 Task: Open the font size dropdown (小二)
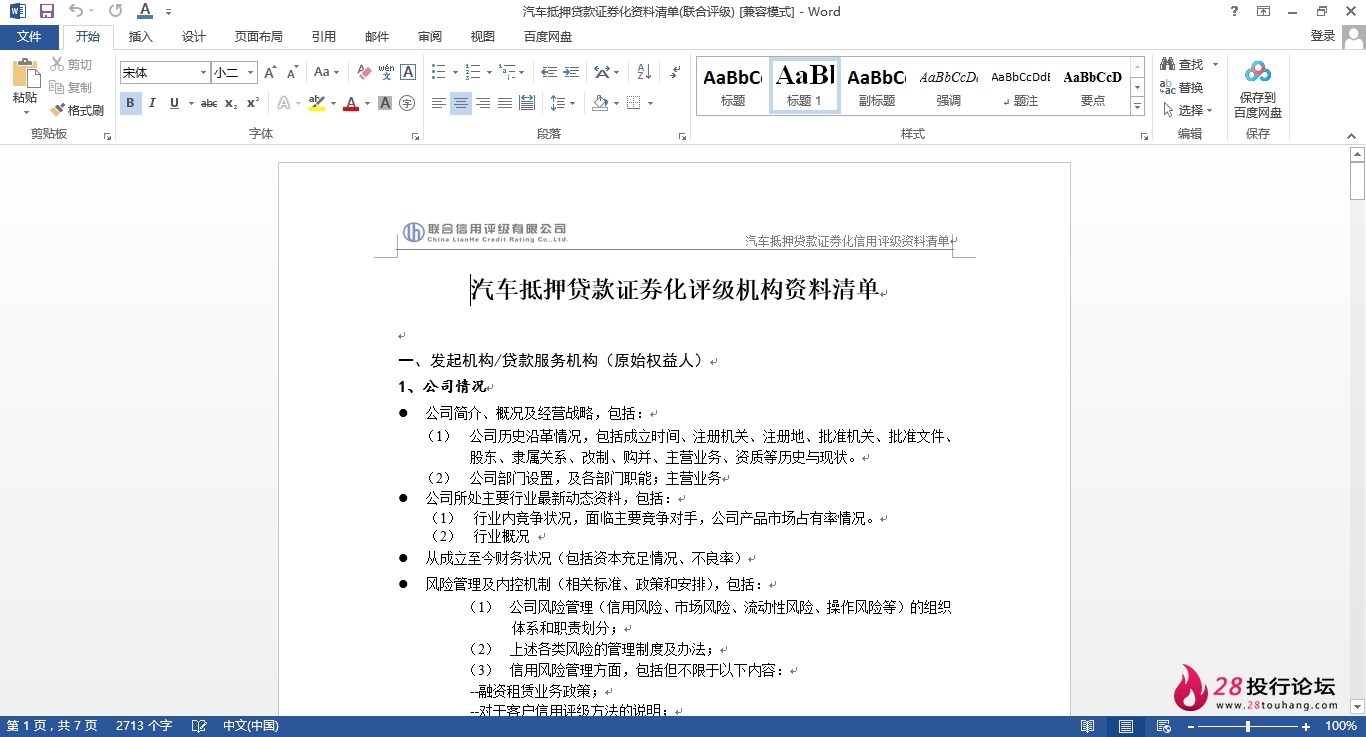[x=251, y=73]
